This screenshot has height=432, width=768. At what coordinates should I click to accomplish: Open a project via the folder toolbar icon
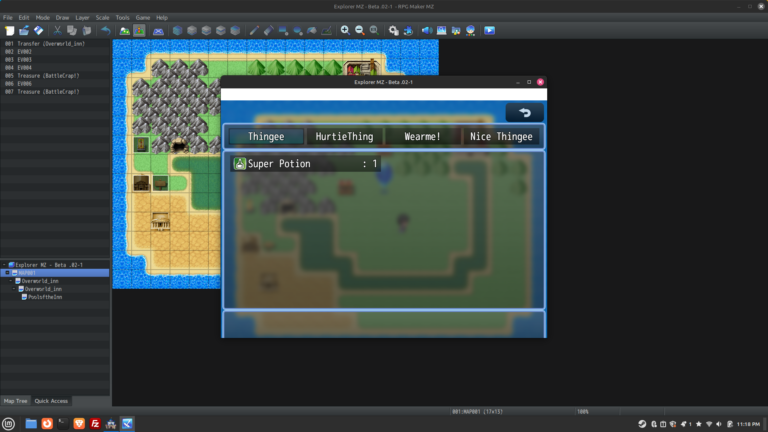tap(24, 30)
